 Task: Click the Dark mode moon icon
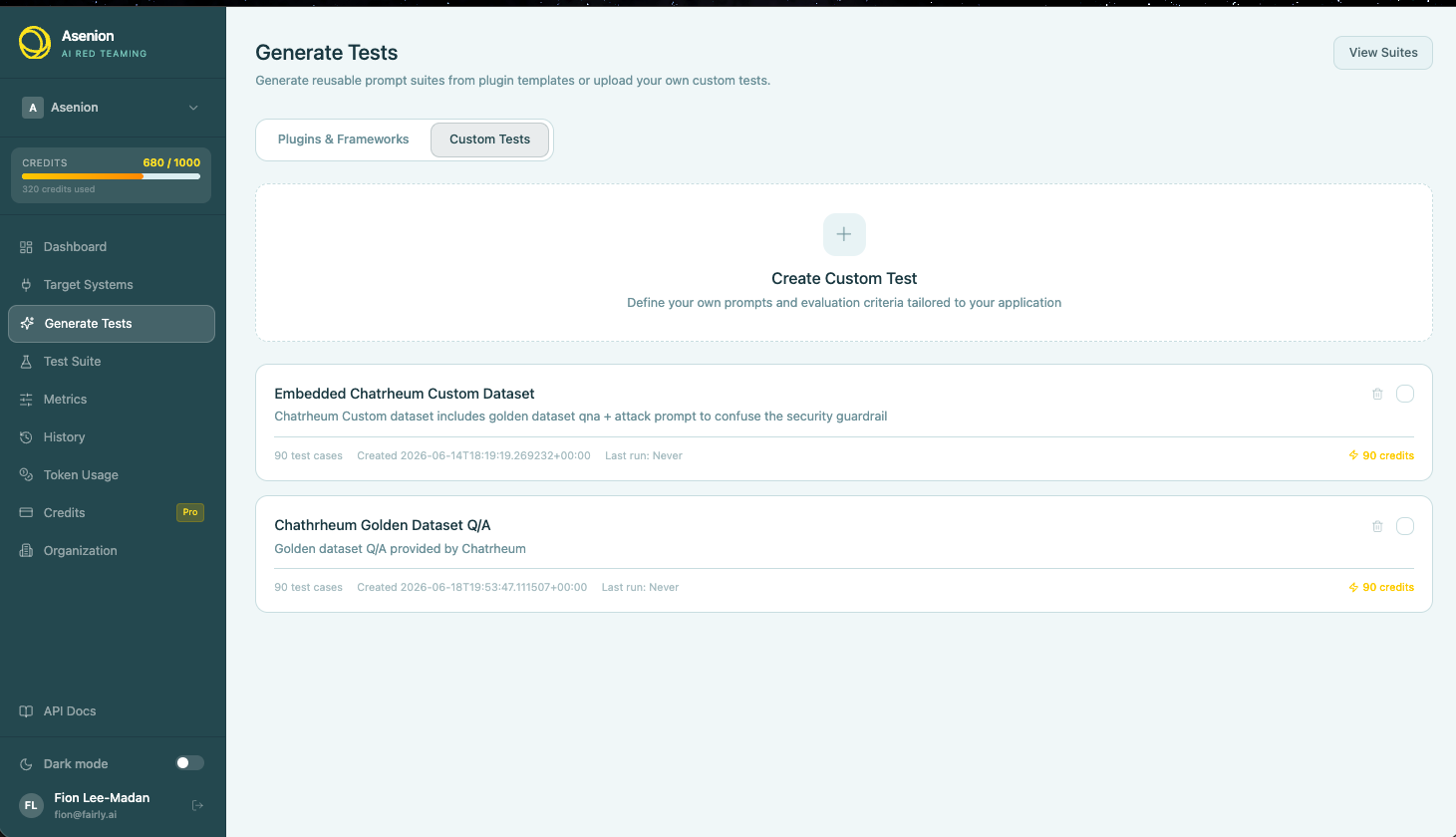click(26, 764)
